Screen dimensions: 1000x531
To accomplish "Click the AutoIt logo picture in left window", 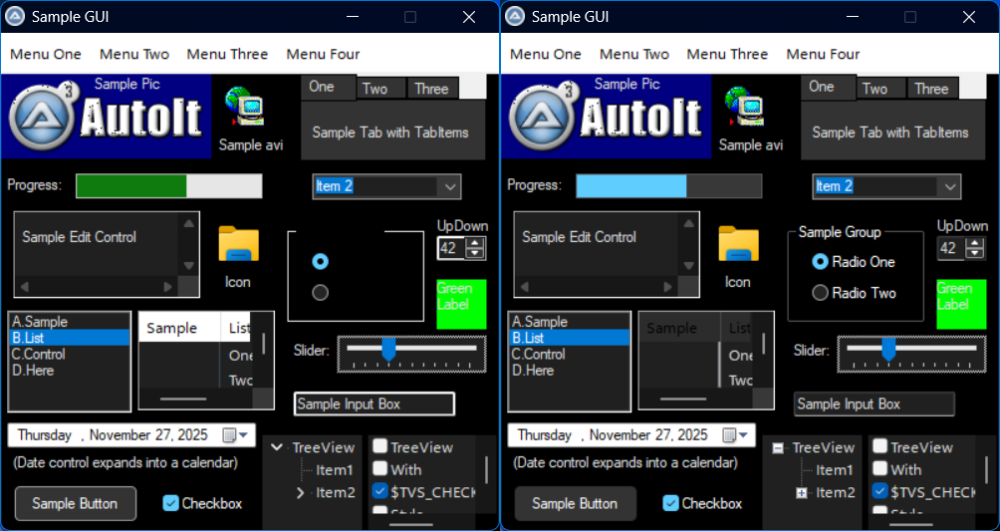I will pyautogui.click(x=106, y=117).
